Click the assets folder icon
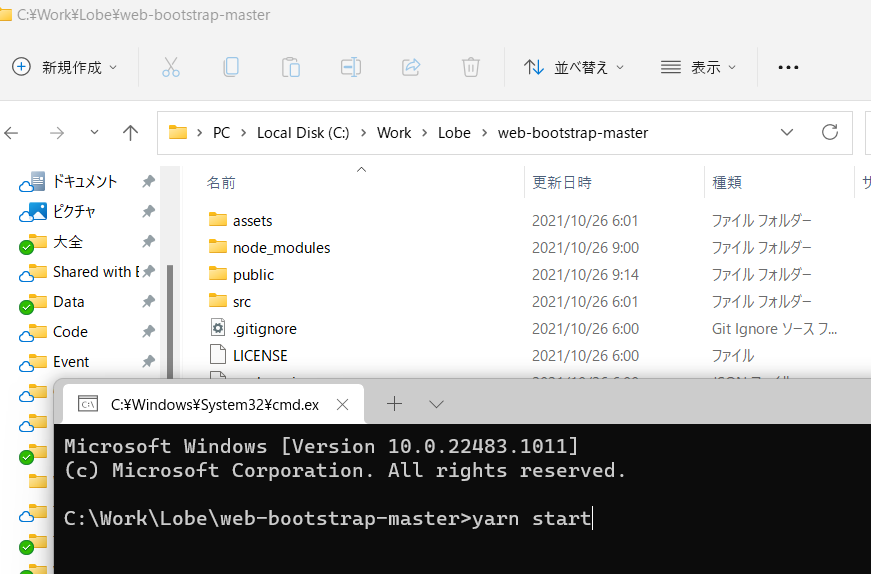 pyautogui.click(x=218, y=219)
